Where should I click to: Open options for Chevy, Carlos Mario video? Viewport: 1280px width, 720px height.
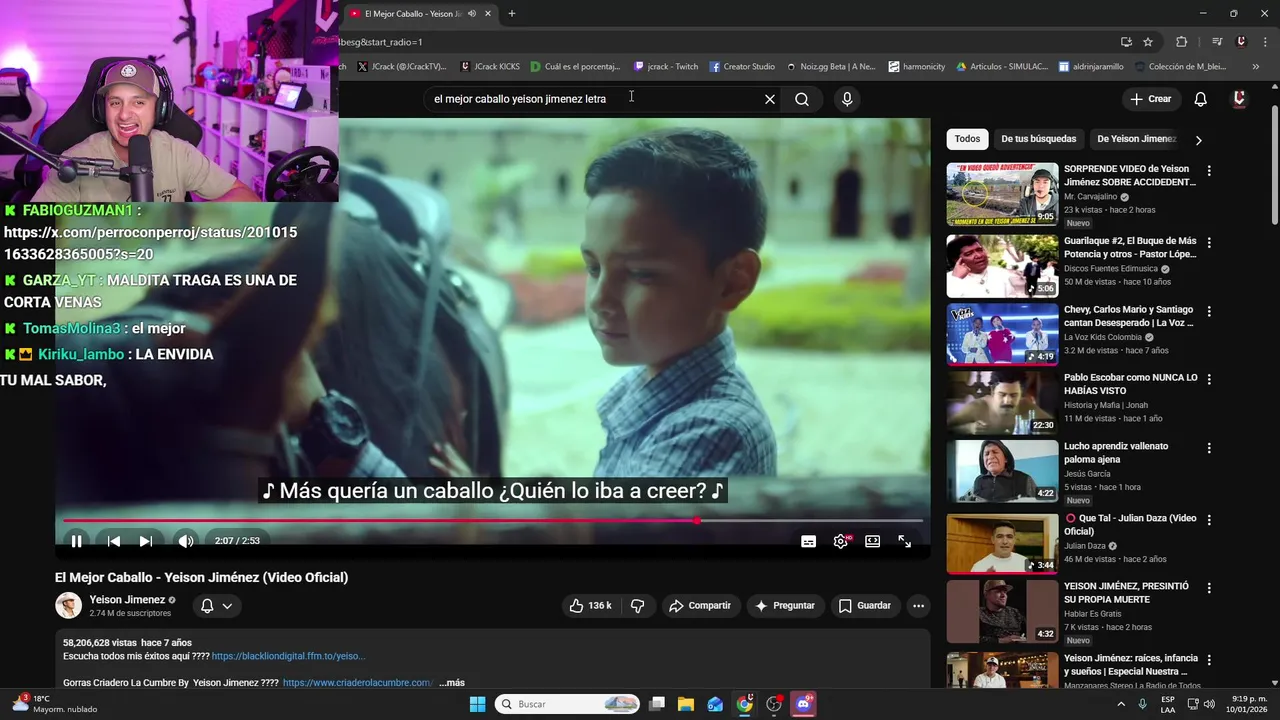click(1209, 311)
